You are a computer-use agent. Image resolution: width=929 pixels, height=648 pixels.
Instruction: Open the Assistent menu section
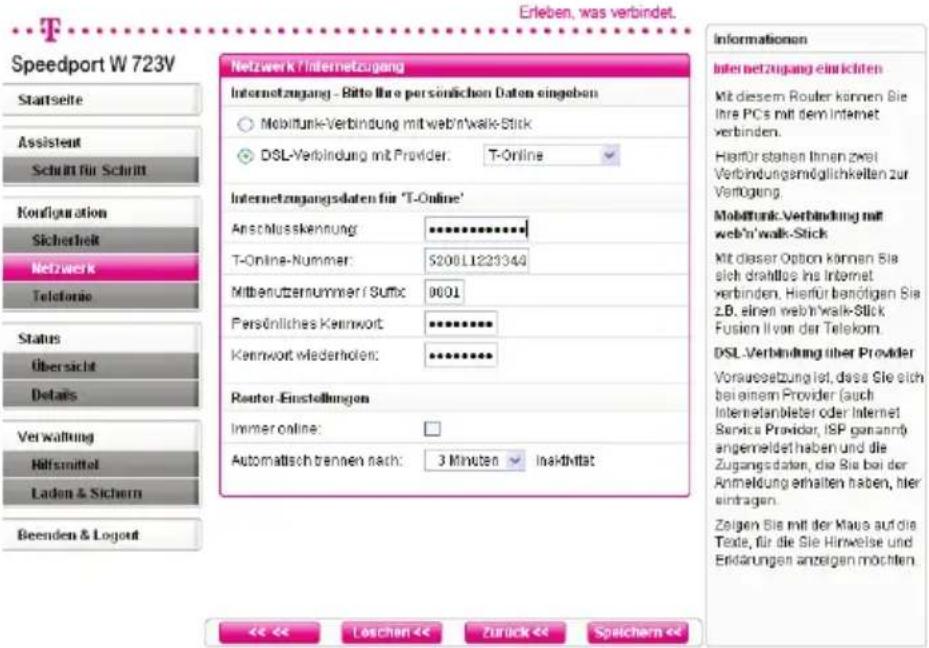click(x=101, y=142)
